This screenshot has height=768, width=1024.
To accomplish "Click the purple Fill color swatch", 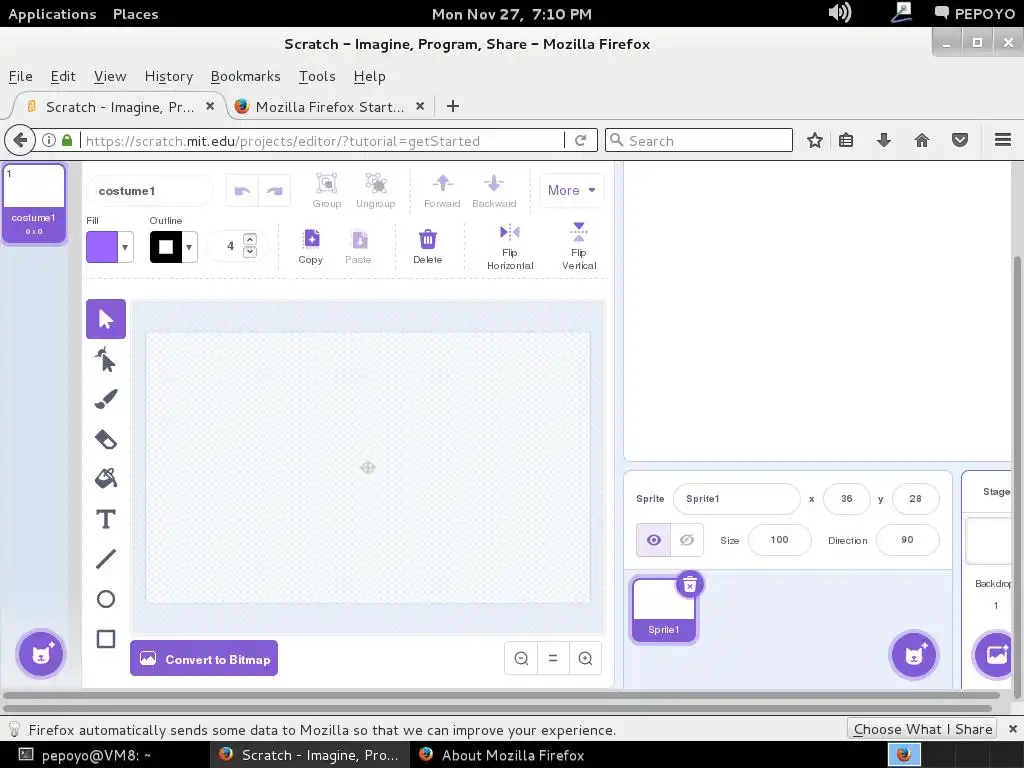I will (x=103, y=247).
